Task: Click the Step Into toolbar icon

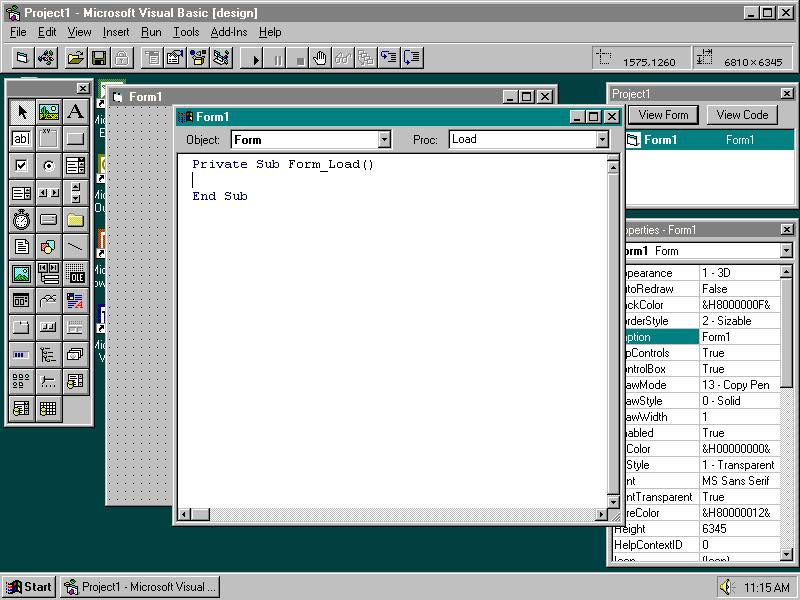Action: [x=389, y=58]
